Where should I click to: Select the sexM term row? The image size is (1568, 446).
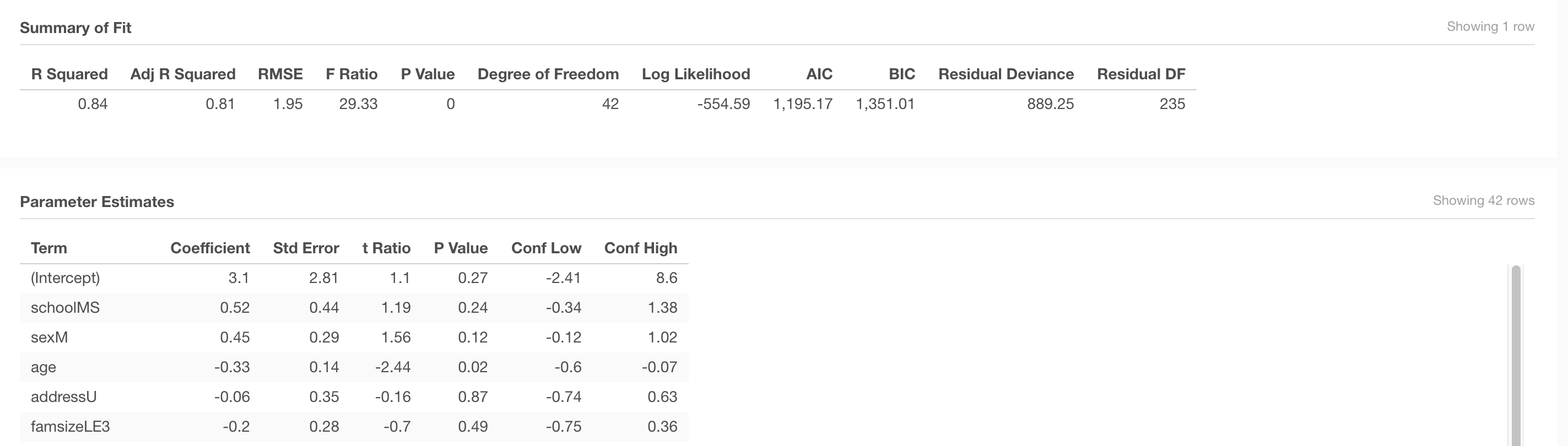click(x=354, y=338)
